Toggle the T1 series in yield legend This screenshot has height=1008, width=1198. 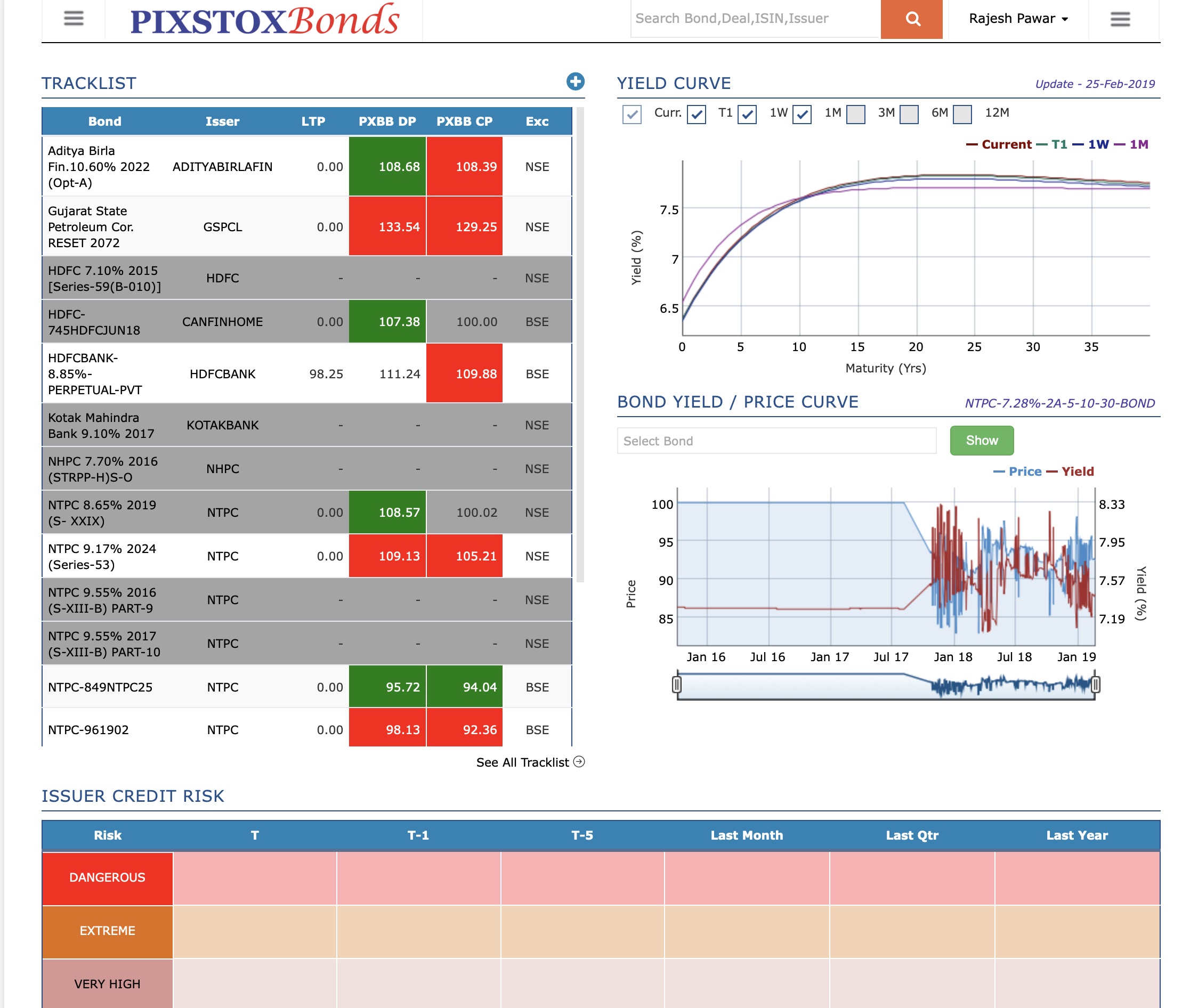(x=1051, y=144)
